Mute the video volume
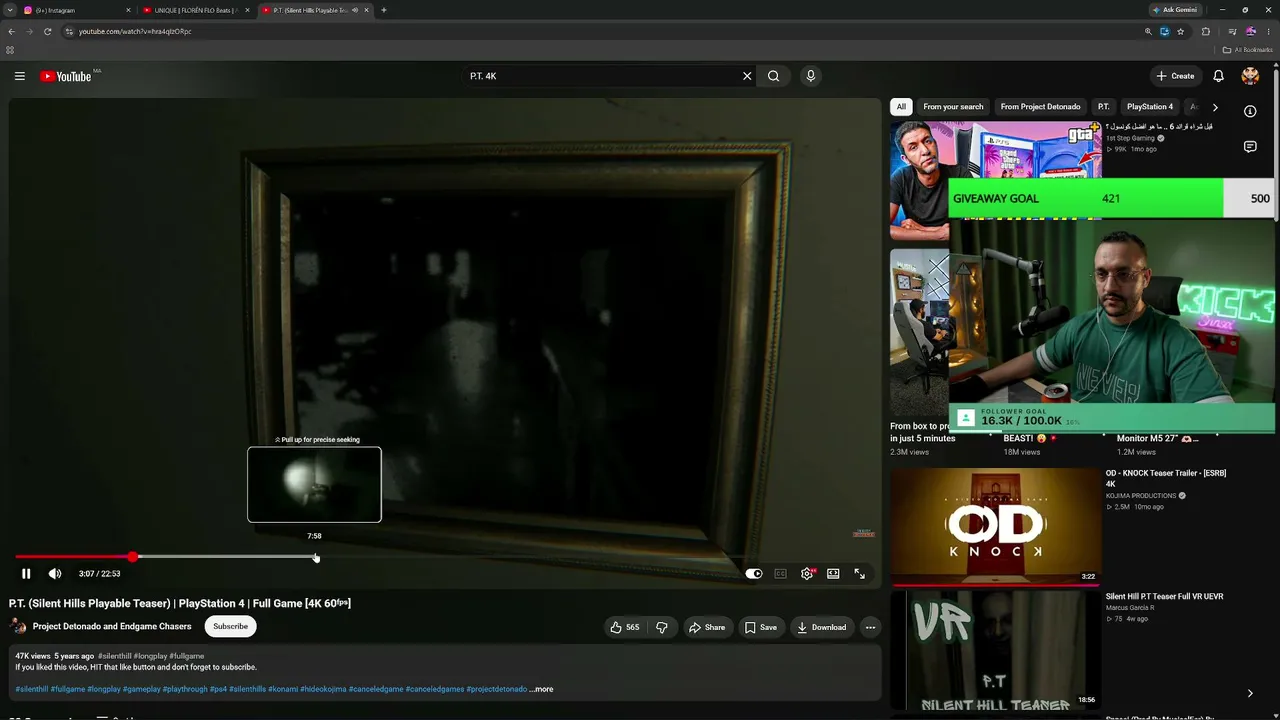 [55, 574]
